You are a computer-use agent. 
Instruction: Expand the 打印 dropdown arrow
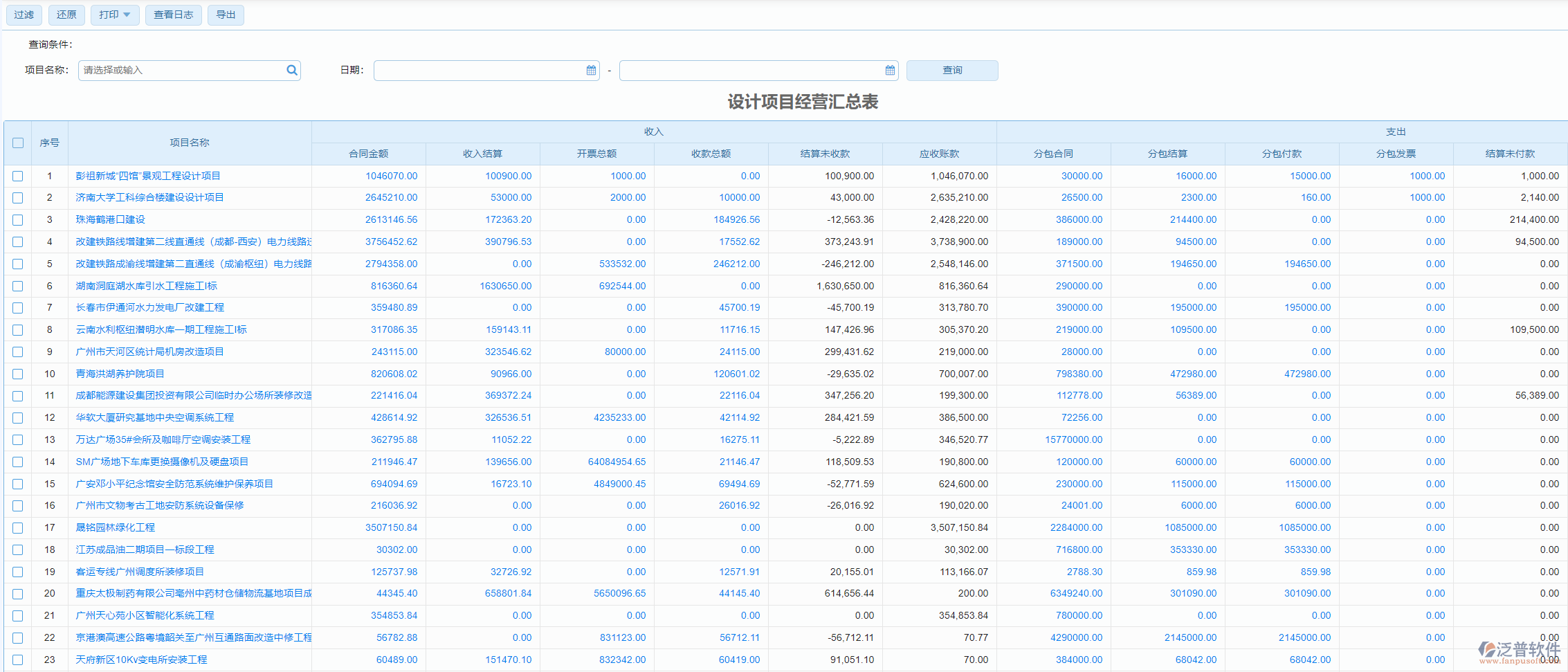[x=127, y=15]
